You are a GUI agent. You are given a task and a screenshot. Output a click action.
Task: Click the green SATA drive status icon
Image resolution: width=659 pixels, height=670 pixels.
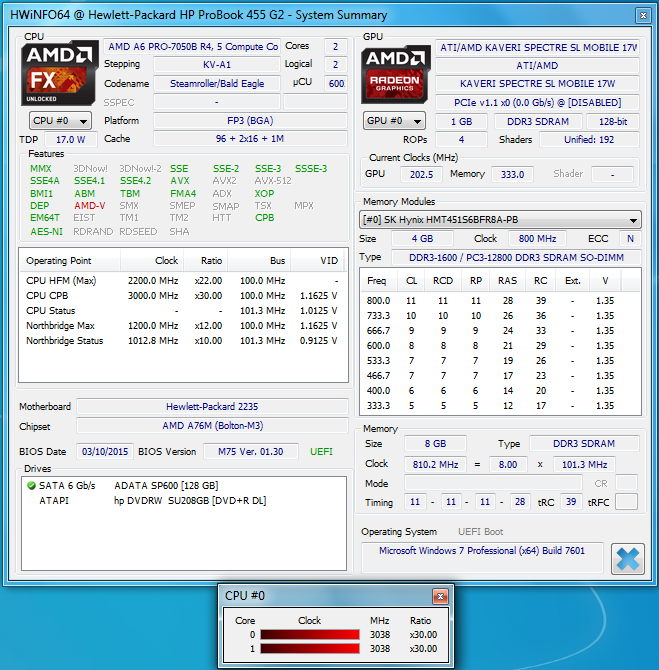point(31,485)
